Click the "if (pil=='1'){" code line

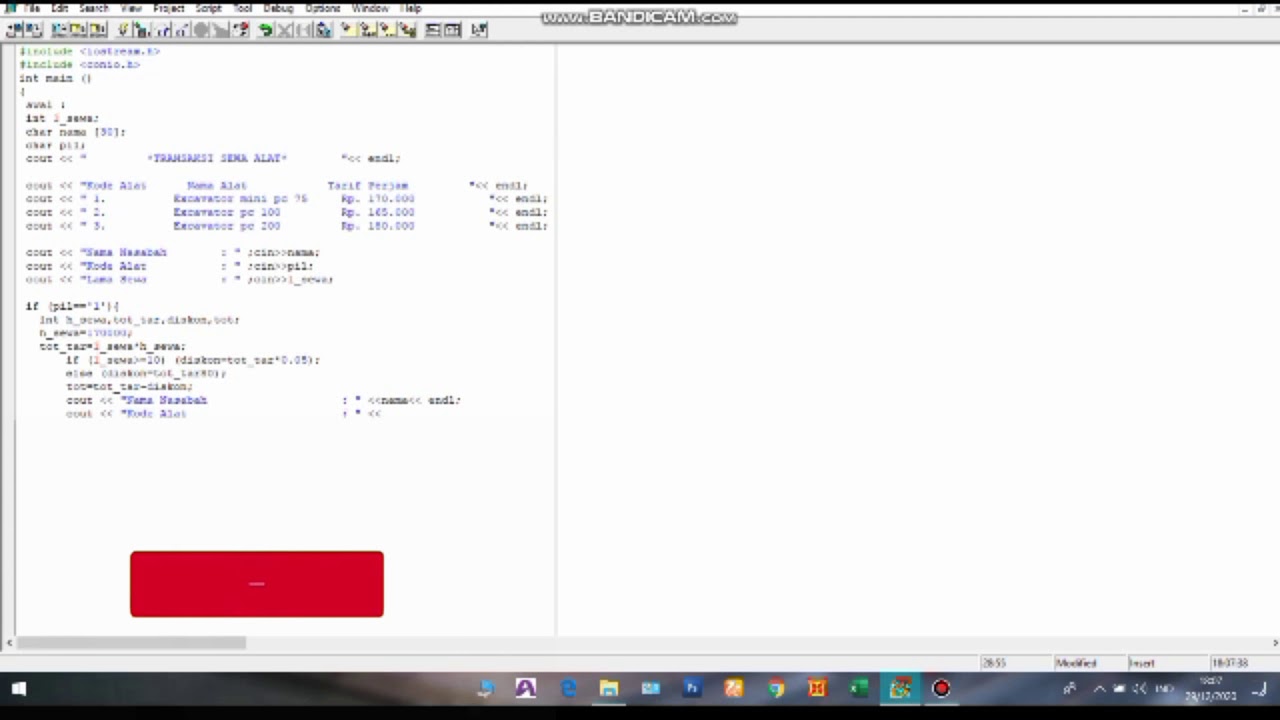point(72,306)
